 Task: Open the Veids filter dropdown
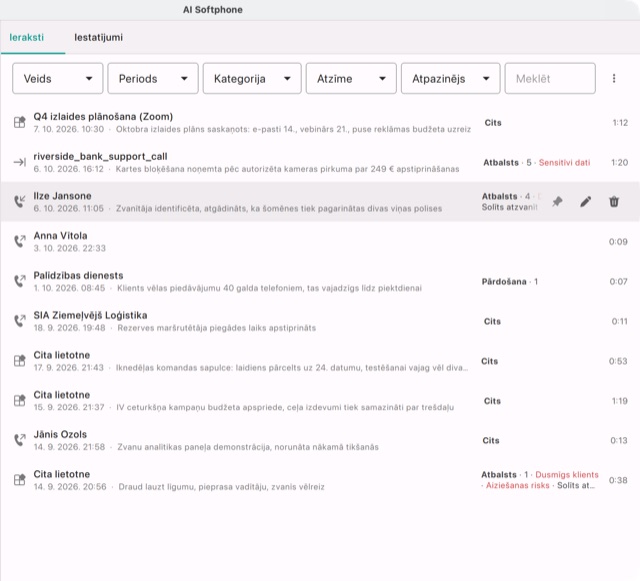pos(58,78)
